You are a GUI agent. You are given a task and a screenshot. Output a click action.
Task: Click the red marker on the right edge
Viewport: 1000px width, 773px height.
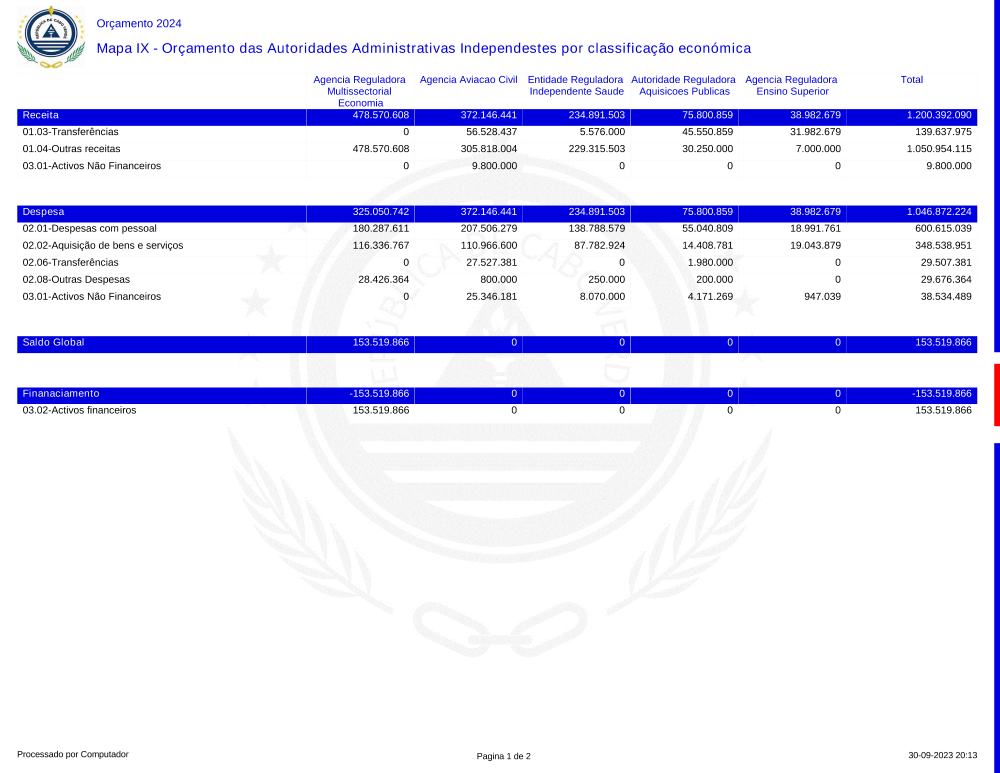(996, 395)
